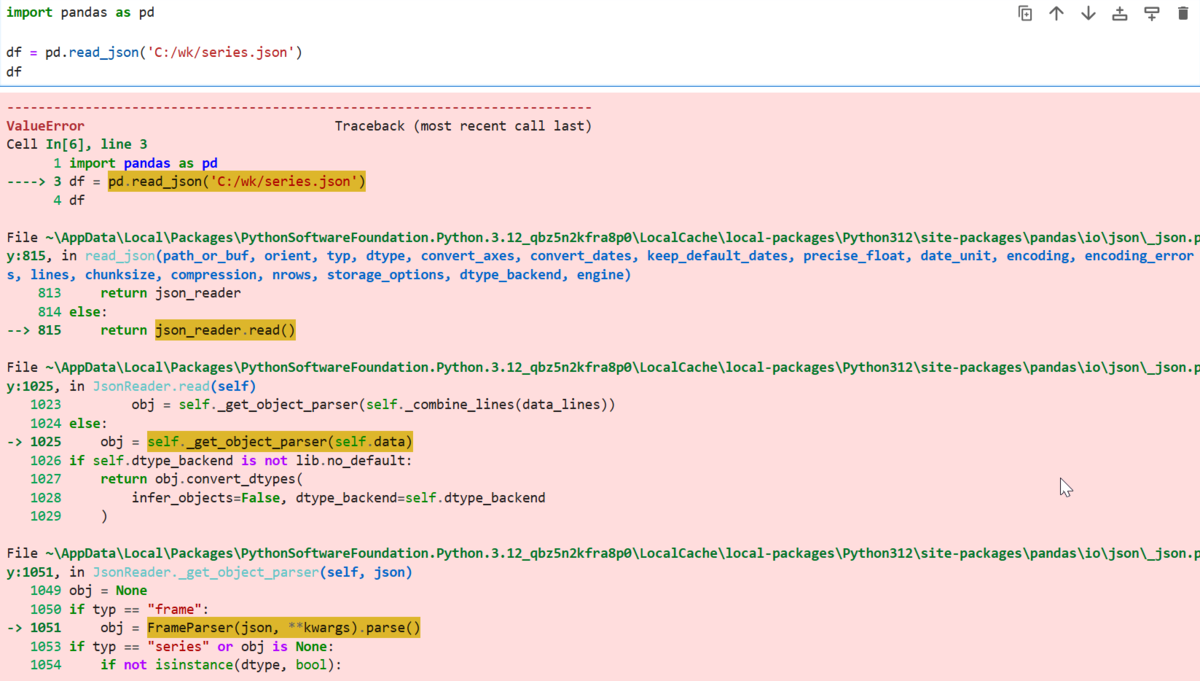Insert a cell below this one
This screenshot has width=1200, height=681.
(x=1152, y=13)
